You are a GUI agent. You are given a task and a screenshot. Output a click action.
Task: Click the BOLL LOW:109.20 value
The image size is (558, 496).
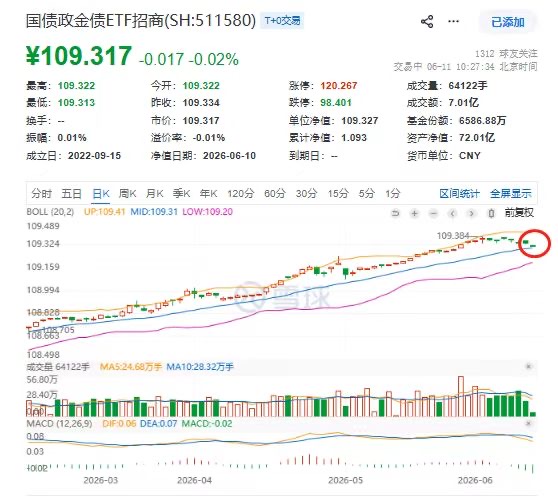207,212
